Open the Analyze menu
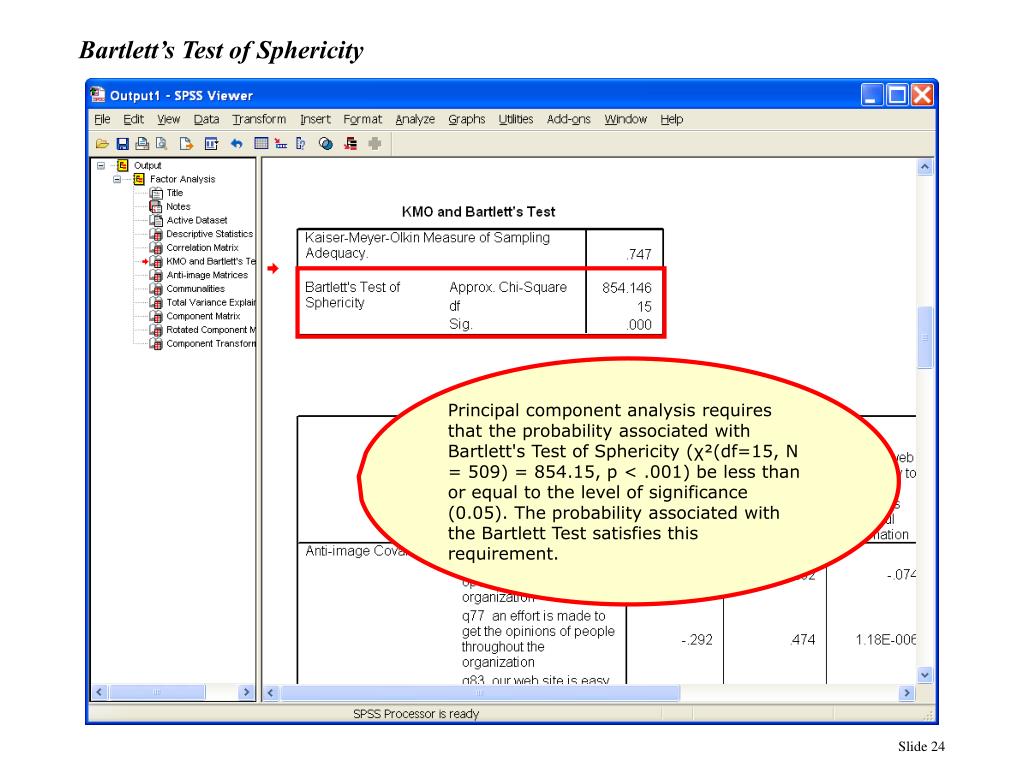The image size is (1024, 768). [415, 119]
